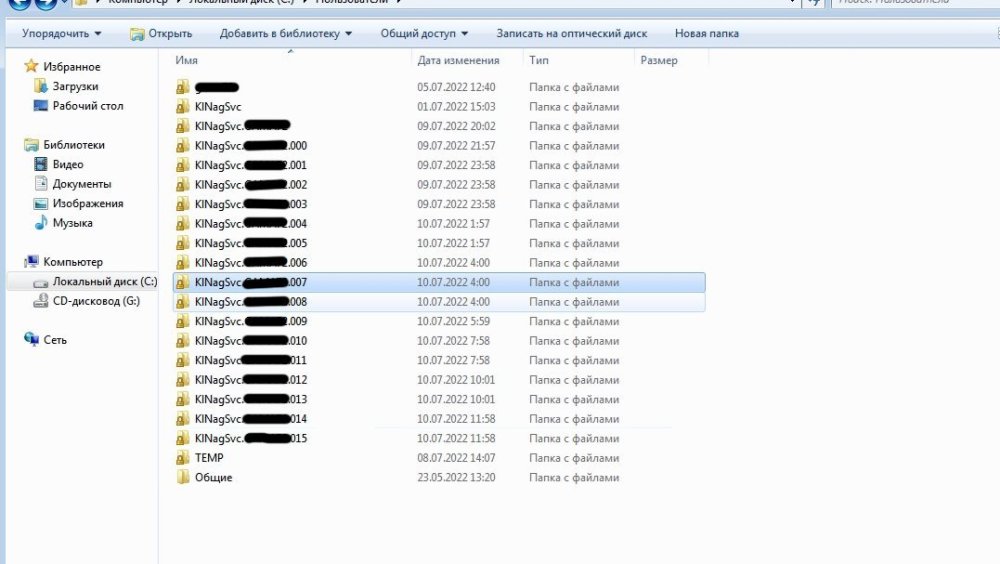Sort by Имя column header
The image size is (1000, 564).
186,60
